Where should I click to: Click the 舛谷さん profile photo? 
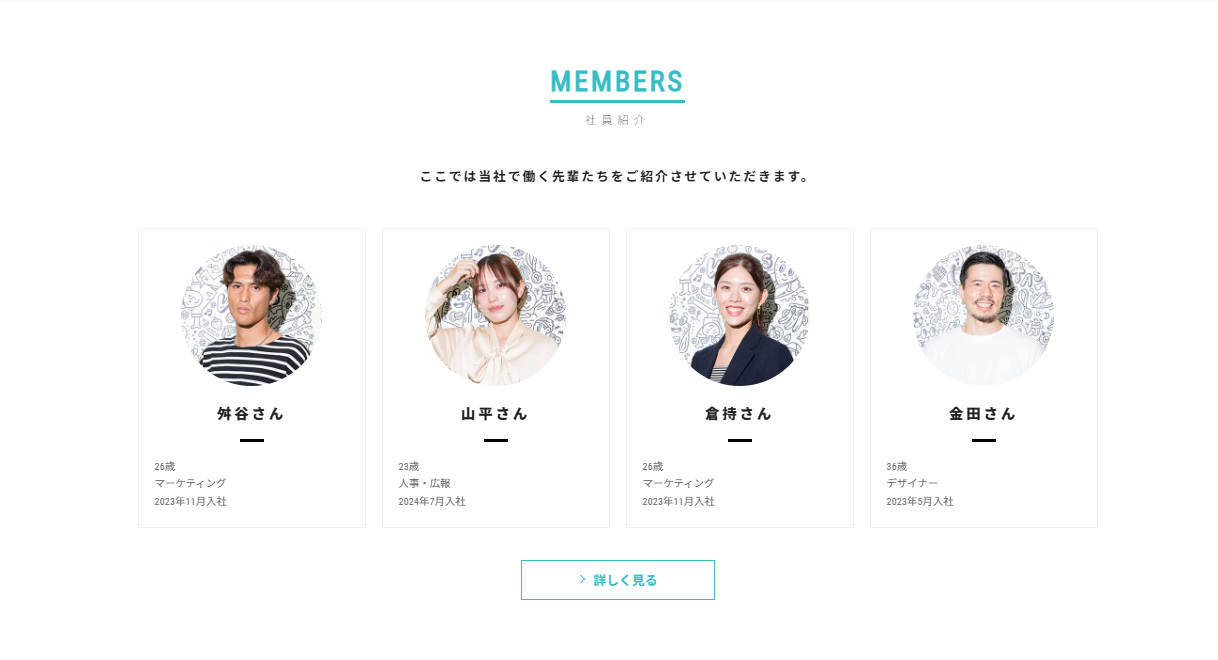[252, 316]
